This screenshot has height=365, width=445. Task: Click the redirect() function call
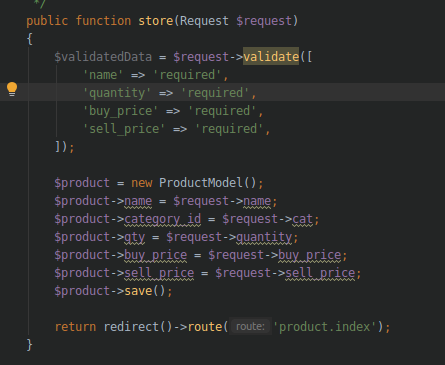pos(138,327)
